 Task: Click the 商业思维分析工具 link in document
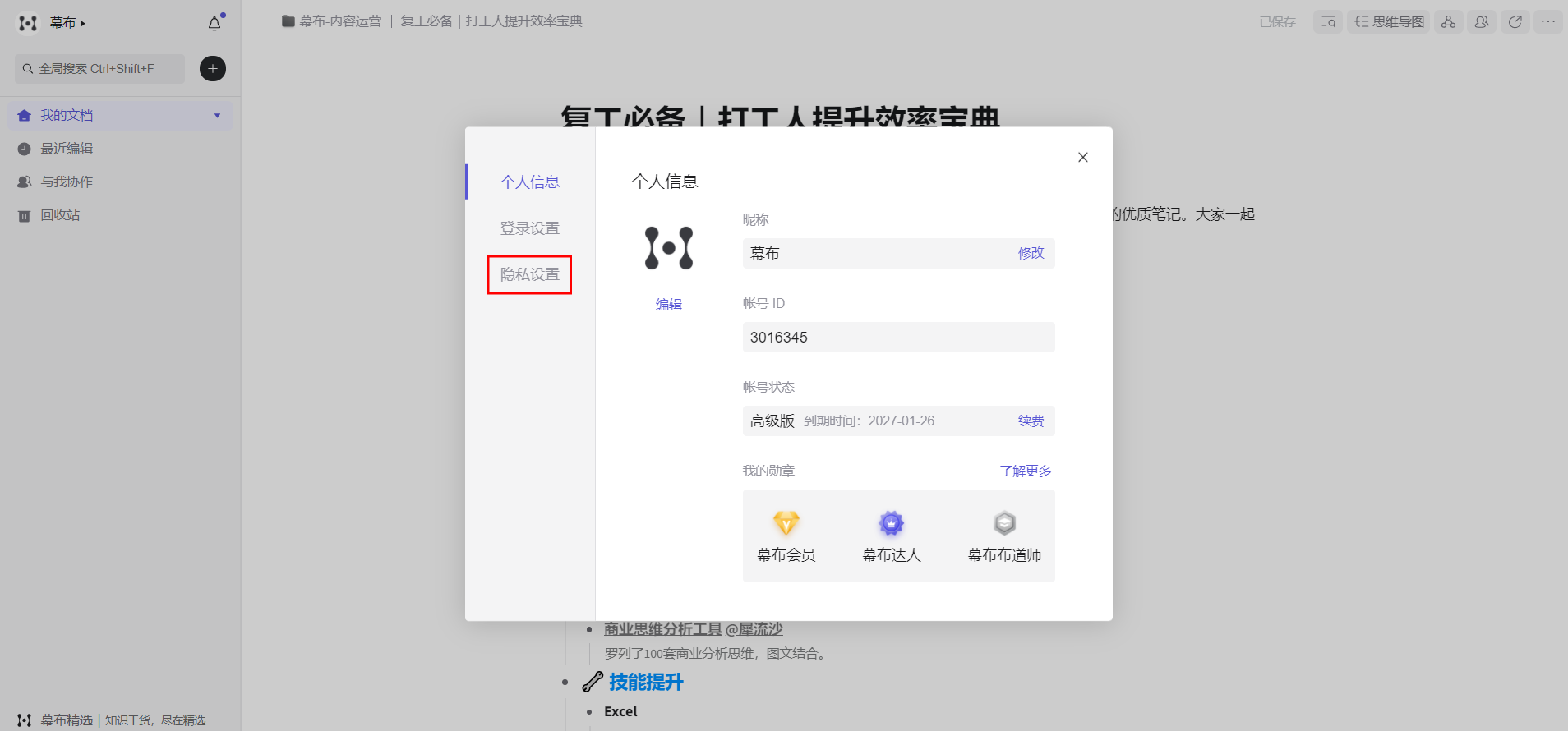(694, 629)
